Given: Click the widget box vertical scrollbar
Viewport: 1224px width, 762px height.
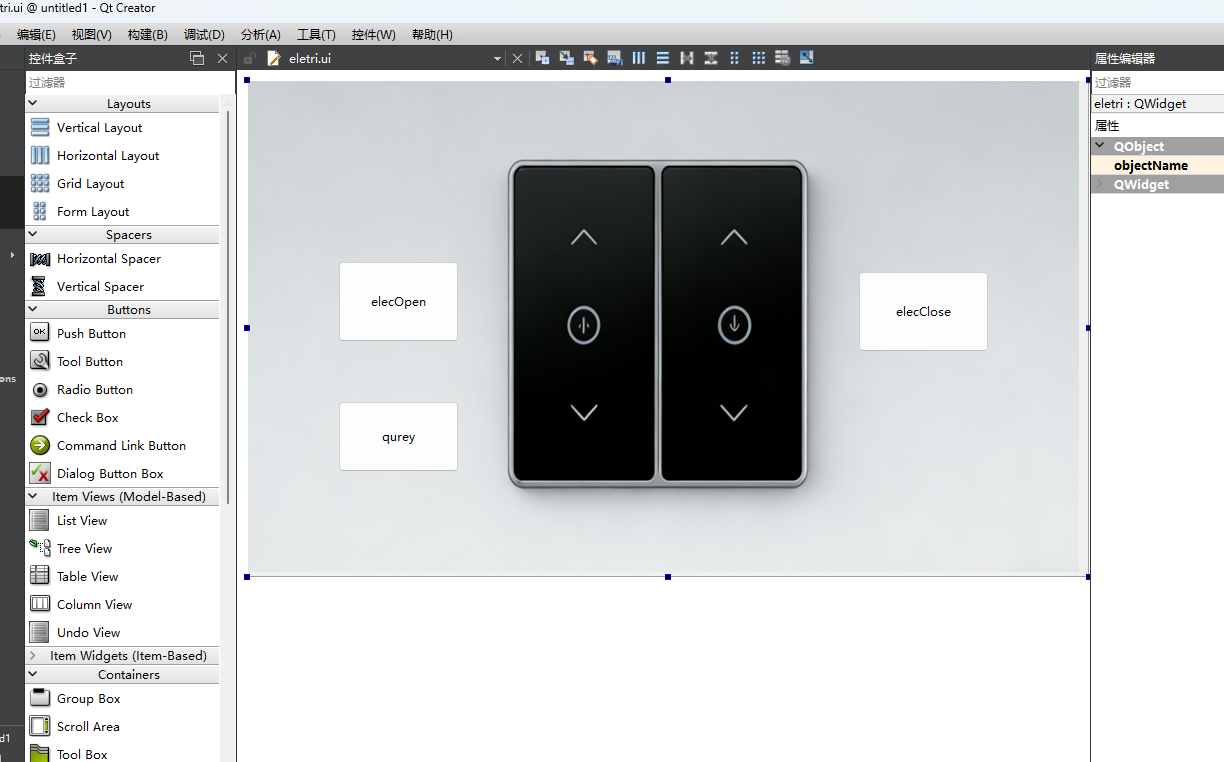Looking at the screenshot, I should [228, 305].
